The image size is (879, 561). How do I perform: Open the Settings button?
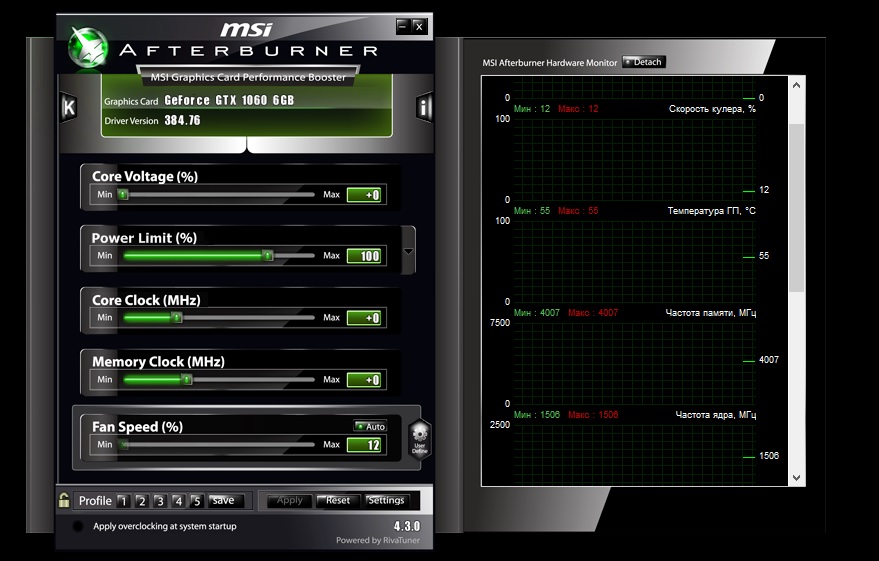386,500
